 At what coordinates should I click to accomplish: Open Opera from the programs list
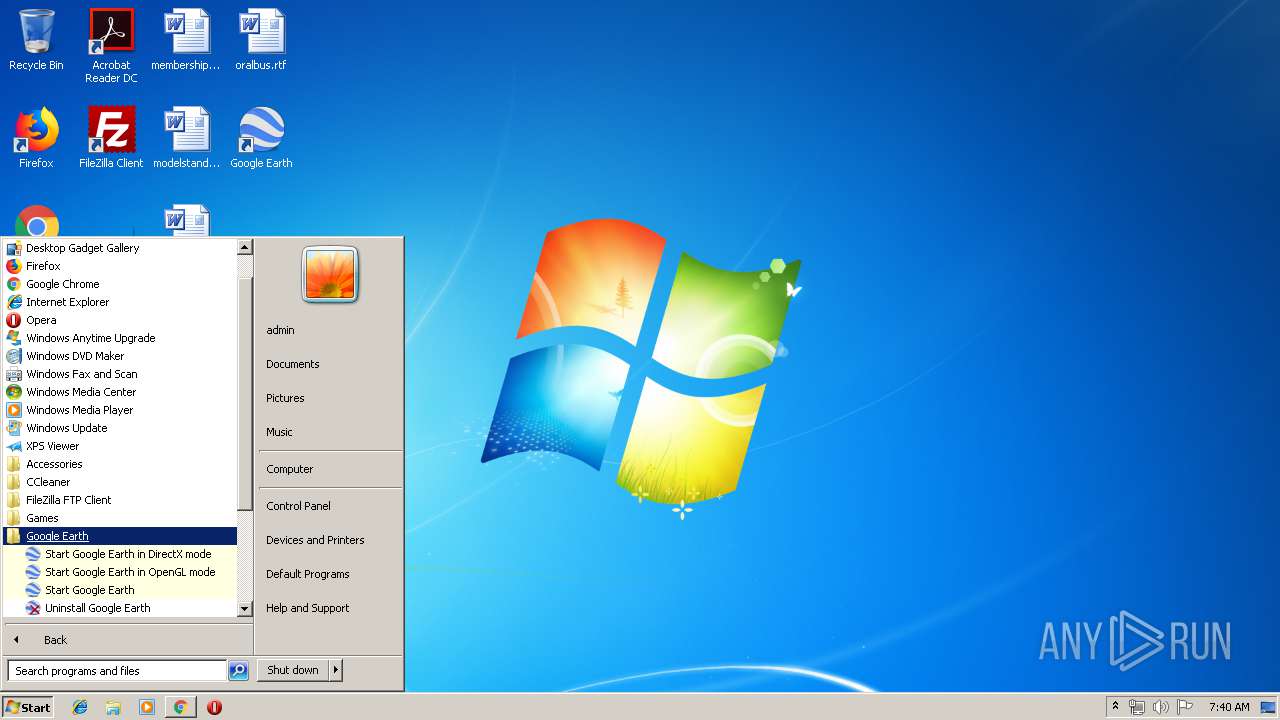120,320
